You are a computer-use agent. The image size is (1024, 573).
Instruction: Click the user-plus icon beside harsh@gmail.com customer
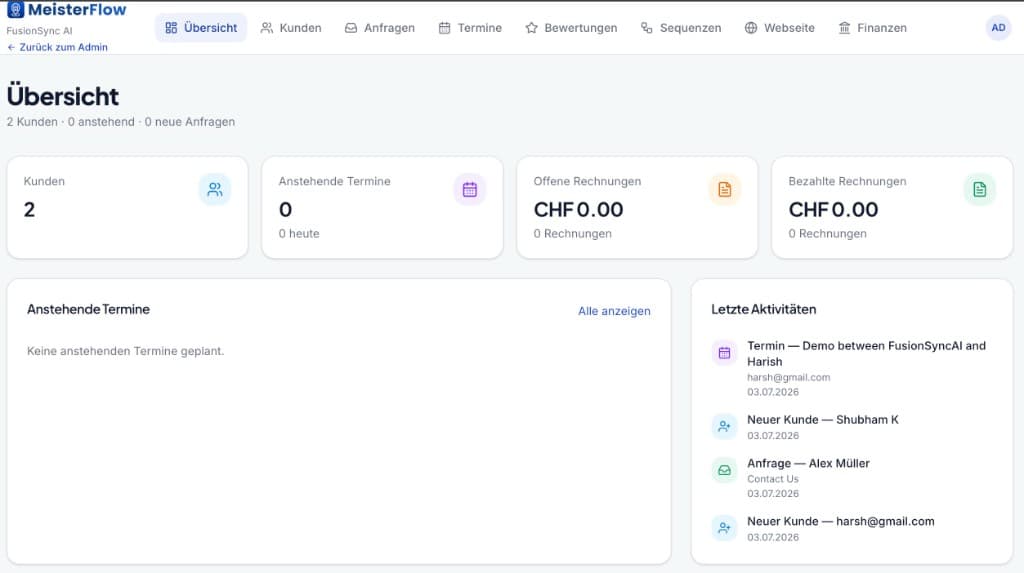[x=724, y=528]
